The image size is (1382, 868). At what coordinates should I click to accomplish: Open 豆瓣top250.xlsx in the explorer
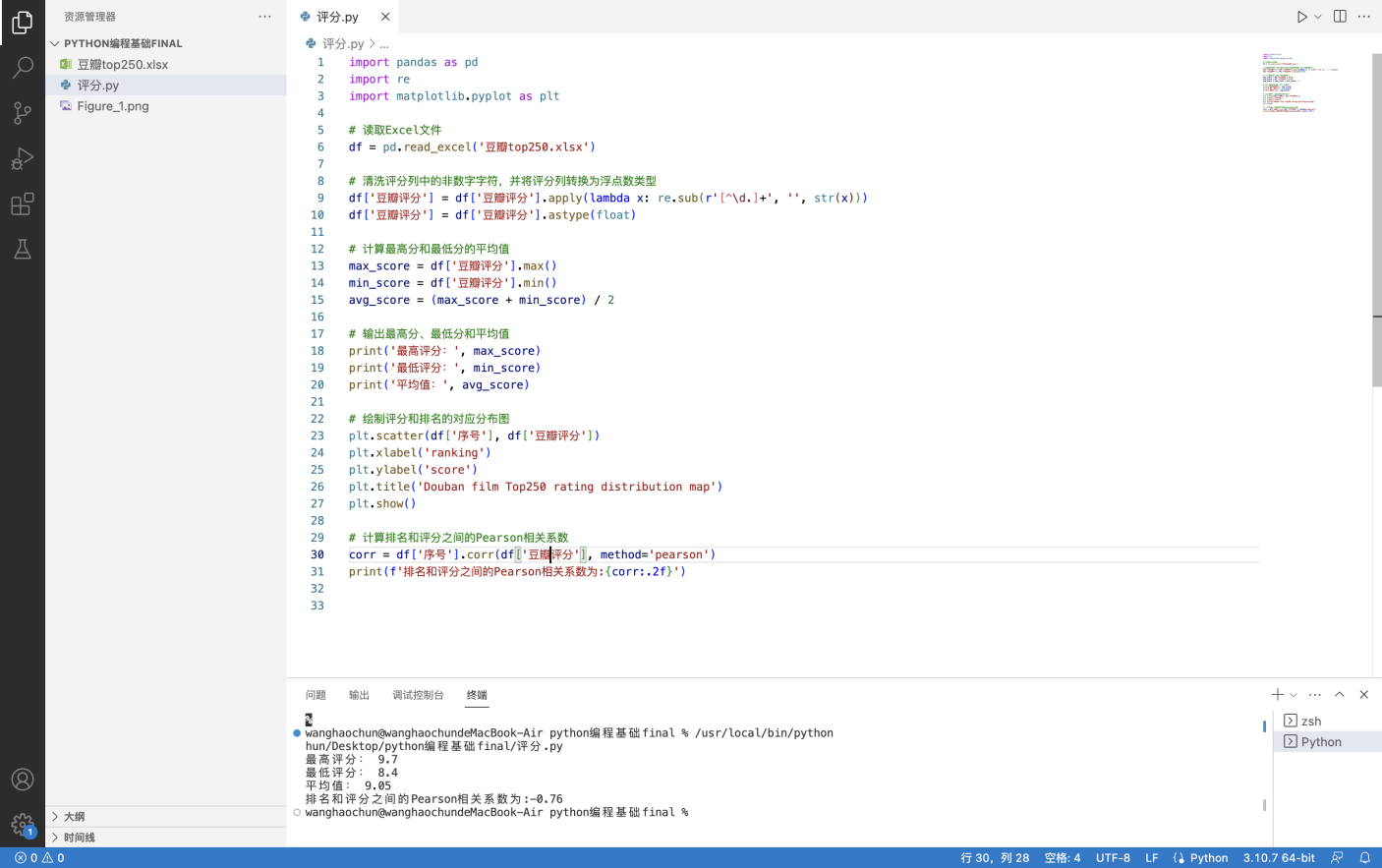pyautogui.click(x=122, y=65)
